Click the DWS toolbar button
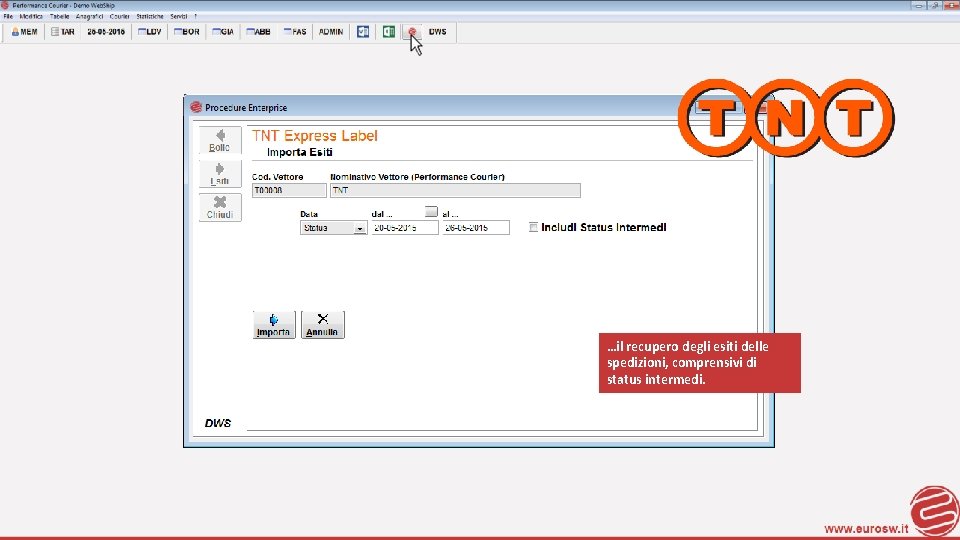 coord(437,32)
